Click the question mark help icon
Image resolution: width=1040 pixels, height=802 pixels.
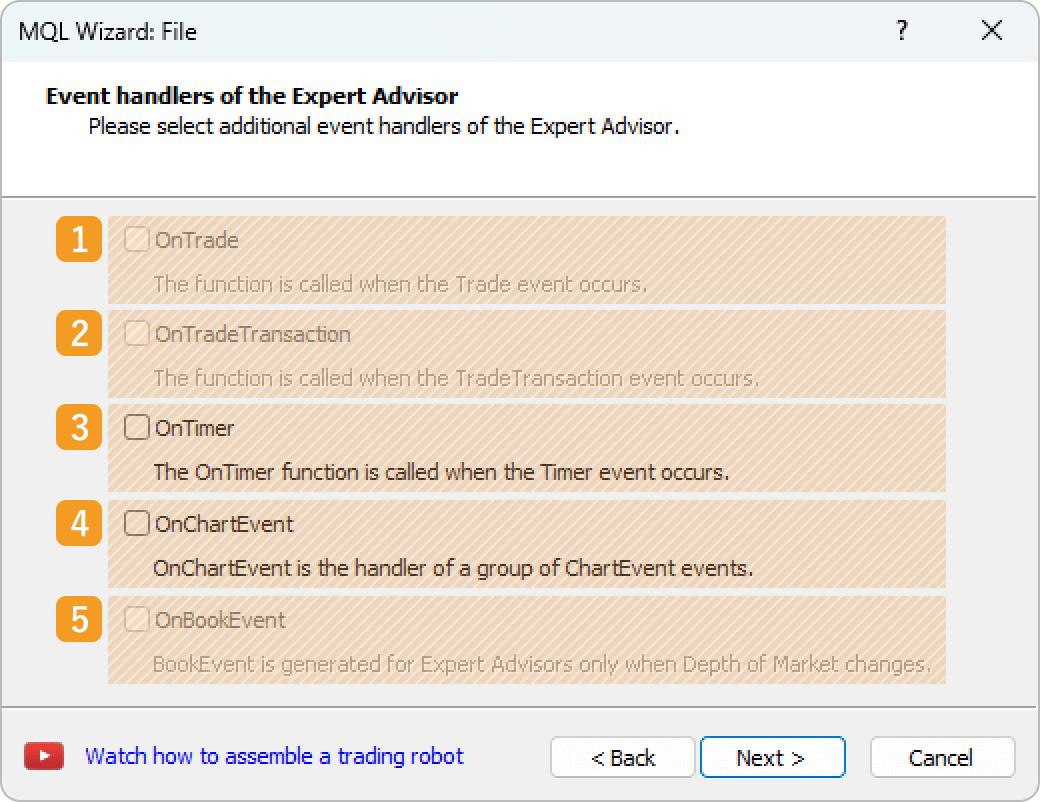902,31
